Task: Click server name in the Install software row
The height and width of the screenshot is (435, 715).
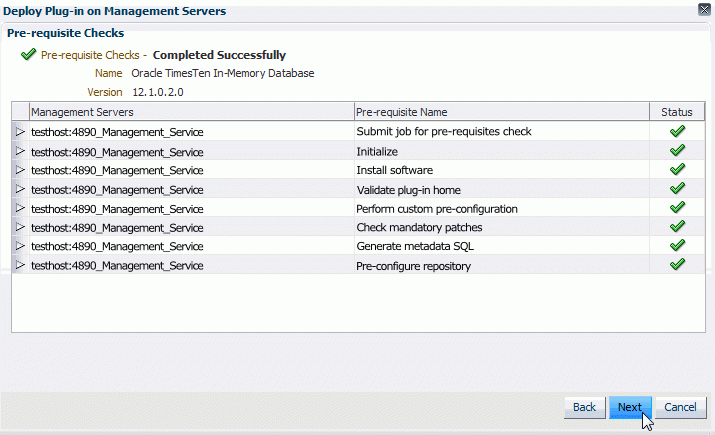Action: [x=117, y=171]
